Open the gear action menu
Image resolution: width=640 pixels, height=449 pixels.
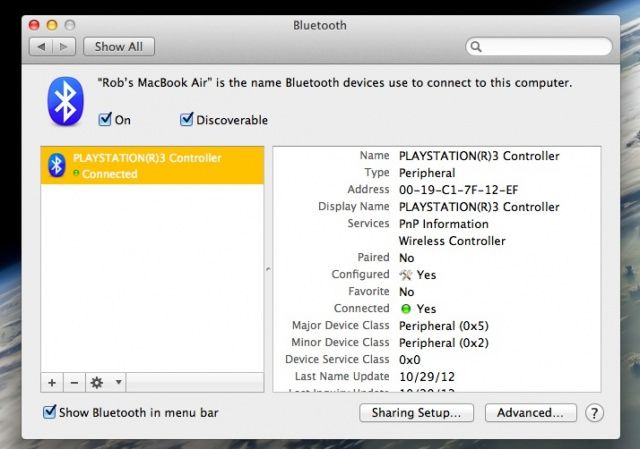pyautogui.click(x=106, y=382)
